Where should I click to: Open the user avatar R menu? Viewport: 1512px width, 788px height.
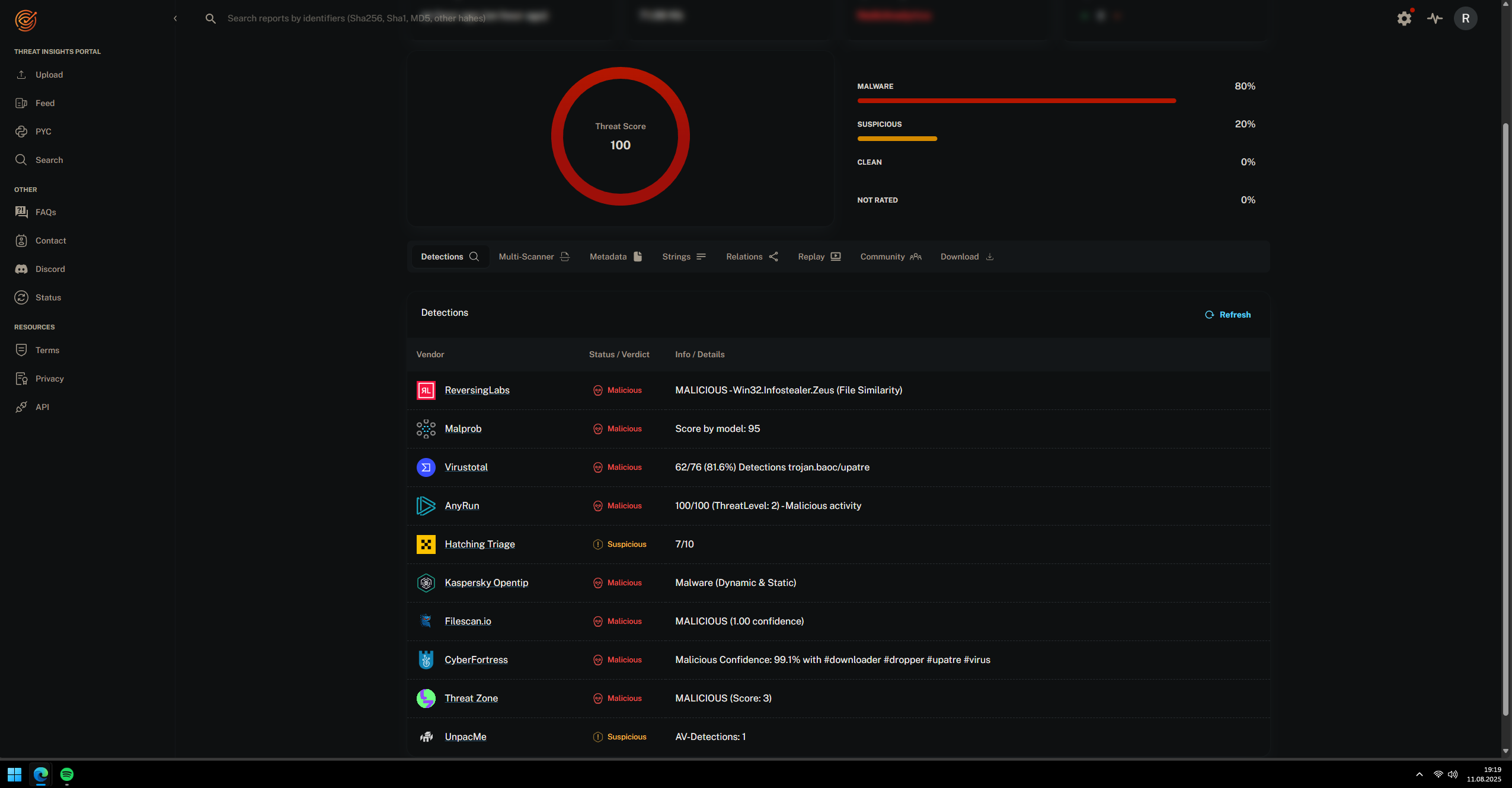1465,18
